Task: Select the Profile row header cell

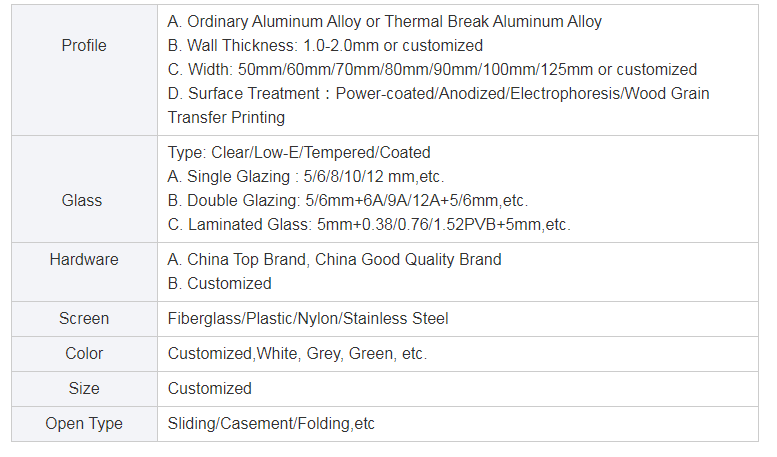Action: click(x=84, y=70)
